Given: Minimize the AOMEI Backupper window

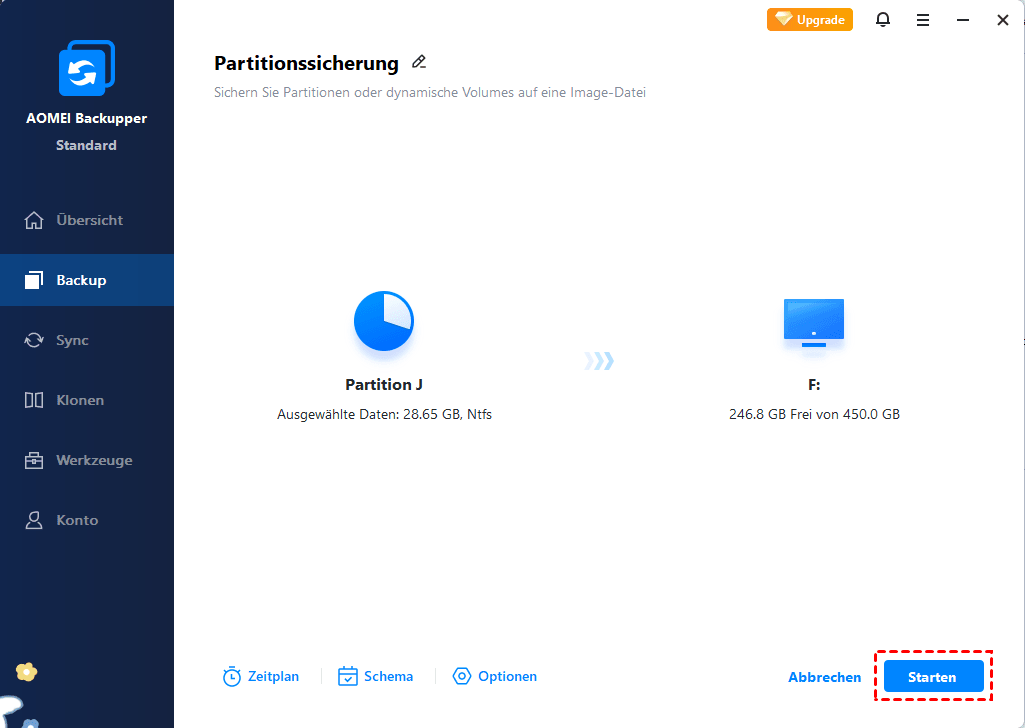Looking at the screenshot, I should tap(962, 20).
